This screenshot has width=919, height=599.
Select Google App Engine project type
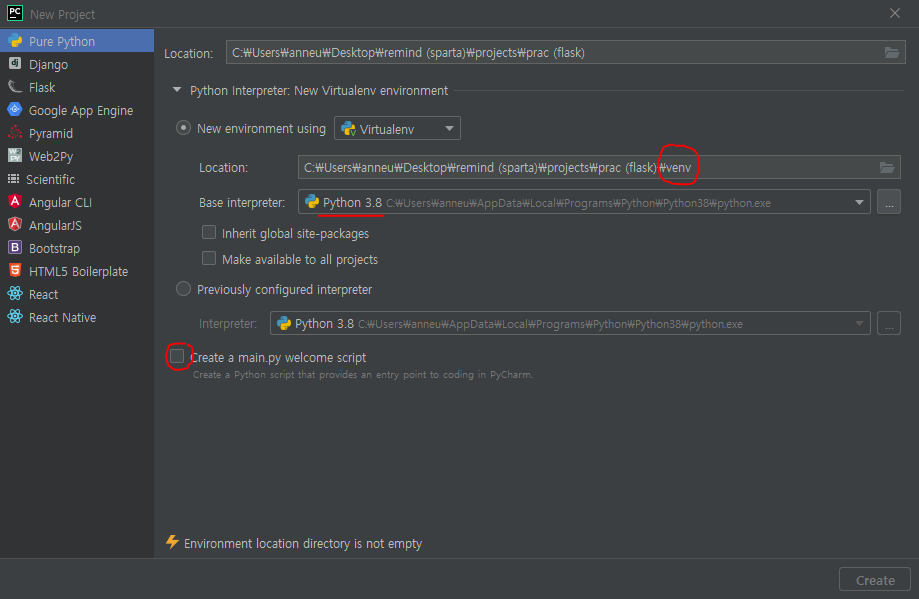(77, 110)
